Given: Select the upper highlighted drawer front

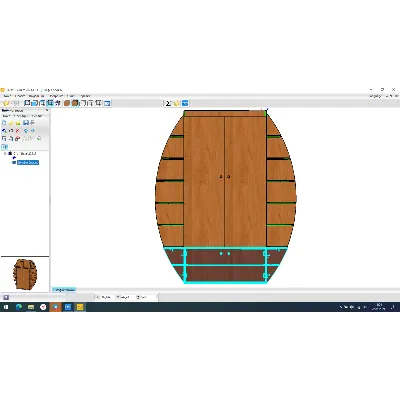Looking at the screenshot, I should click(x=225, y=257).
